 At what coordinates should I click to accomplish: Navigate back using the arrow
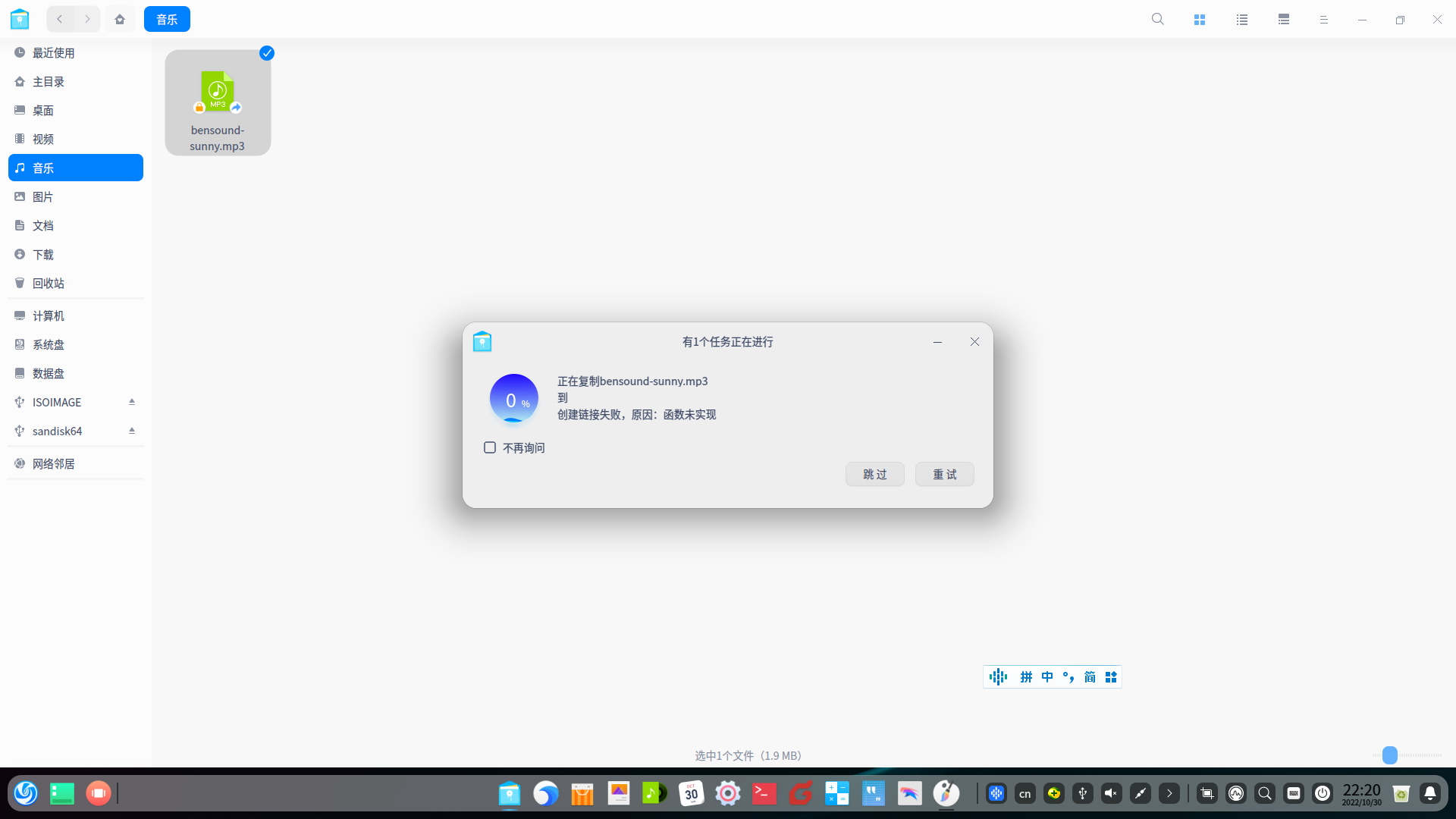(x=59, y=19)
